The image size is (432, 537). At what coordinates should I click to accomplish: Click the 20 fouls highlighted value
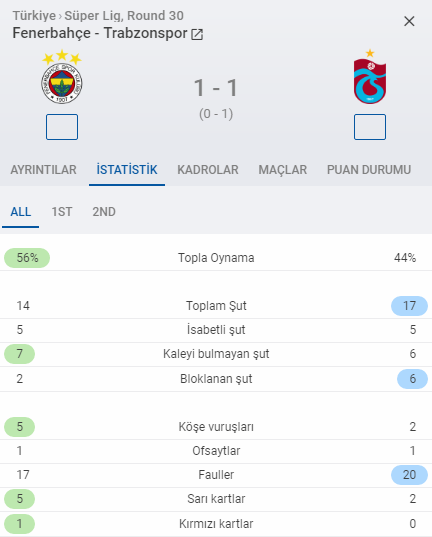tap(409, 475)
